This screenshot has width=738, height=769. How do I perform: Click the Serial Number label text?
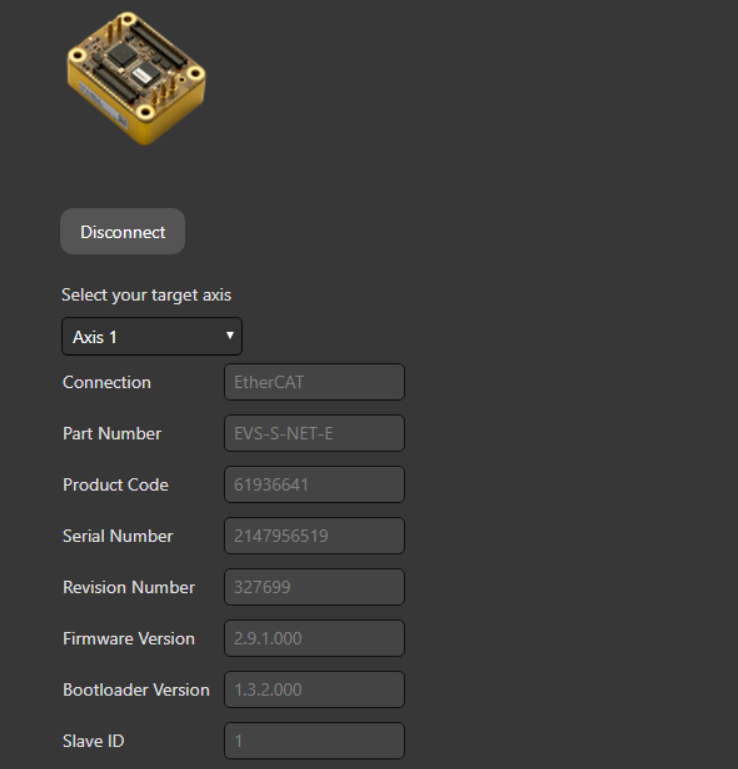coord(118,536)
